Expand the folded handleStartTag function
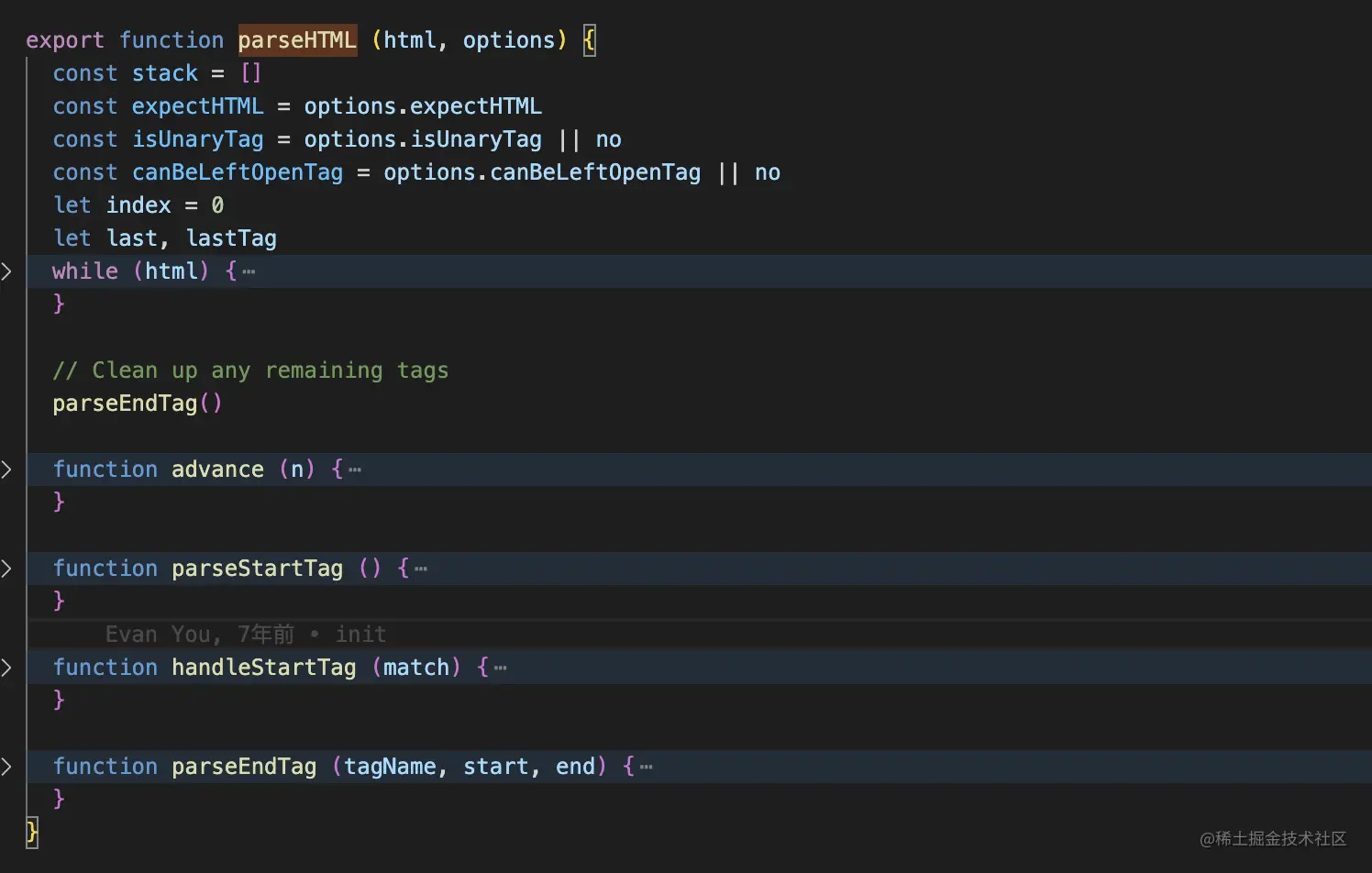 [x=7, y=668]
